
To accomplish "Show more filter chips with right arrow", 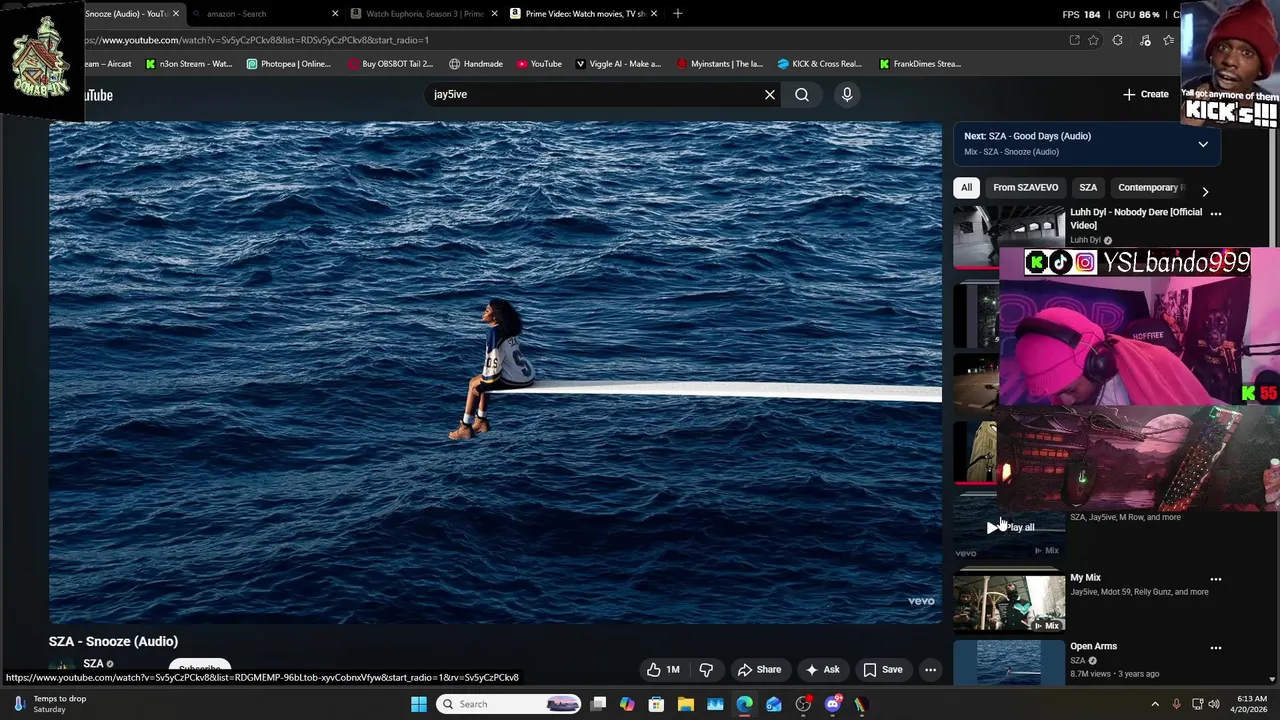I will (x=1205, y=191).
